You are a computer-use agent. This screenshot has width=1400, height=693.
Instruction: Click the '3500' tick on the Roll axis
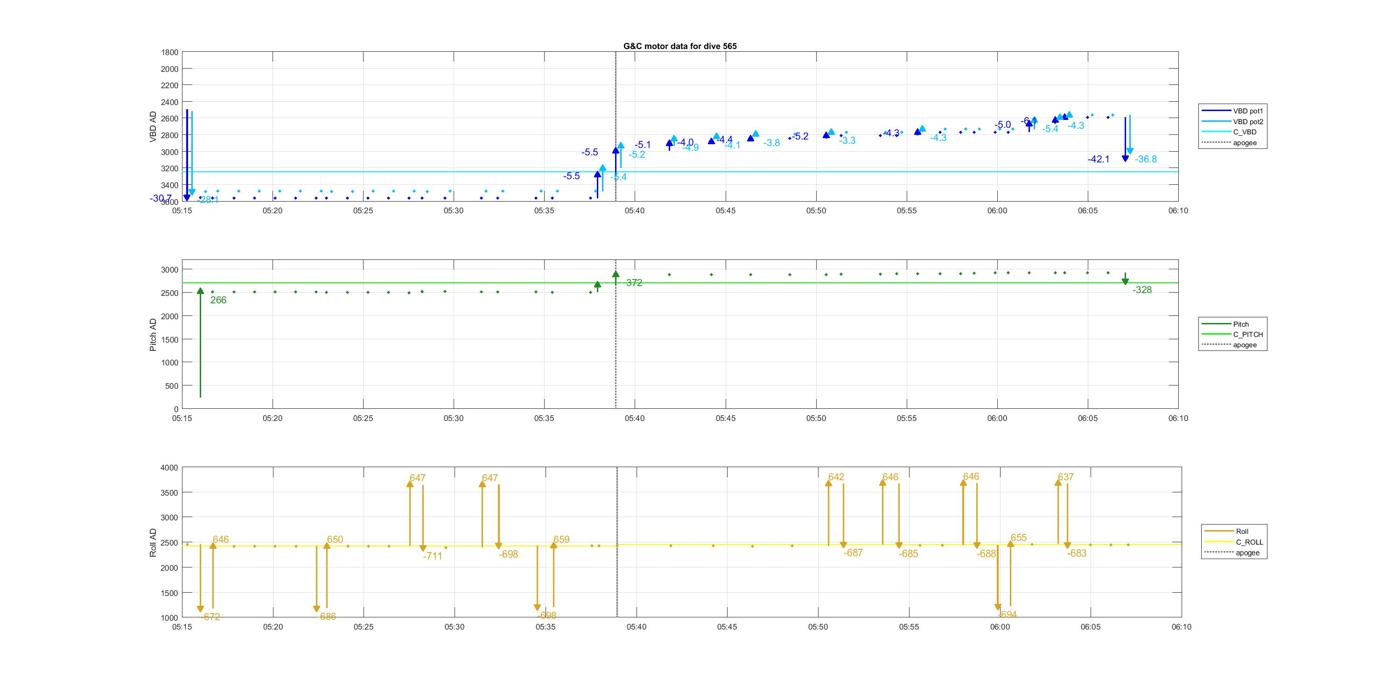(x=169, y=492)
